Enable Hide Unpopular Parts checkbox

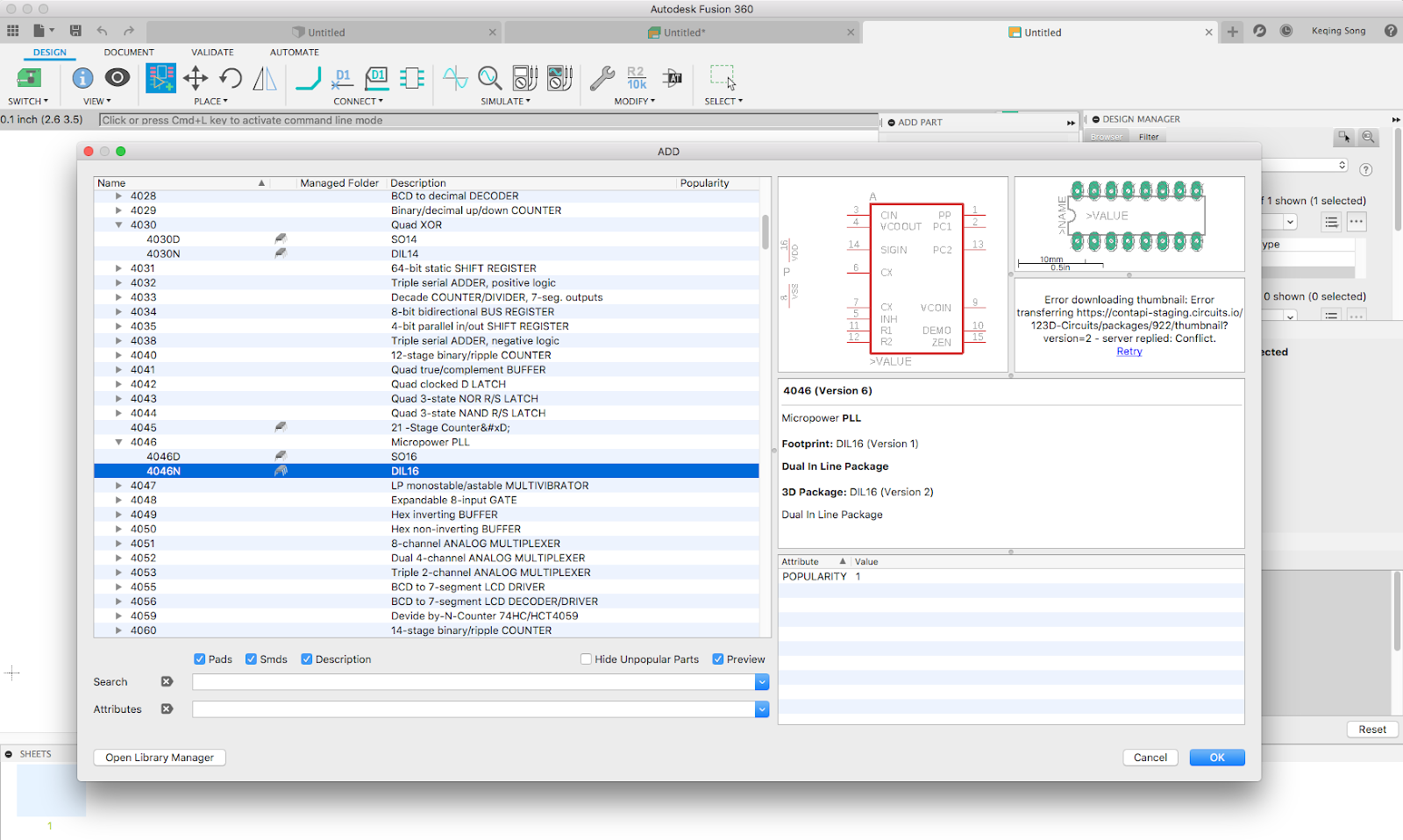pyautogui.click(x=586, y=659)
